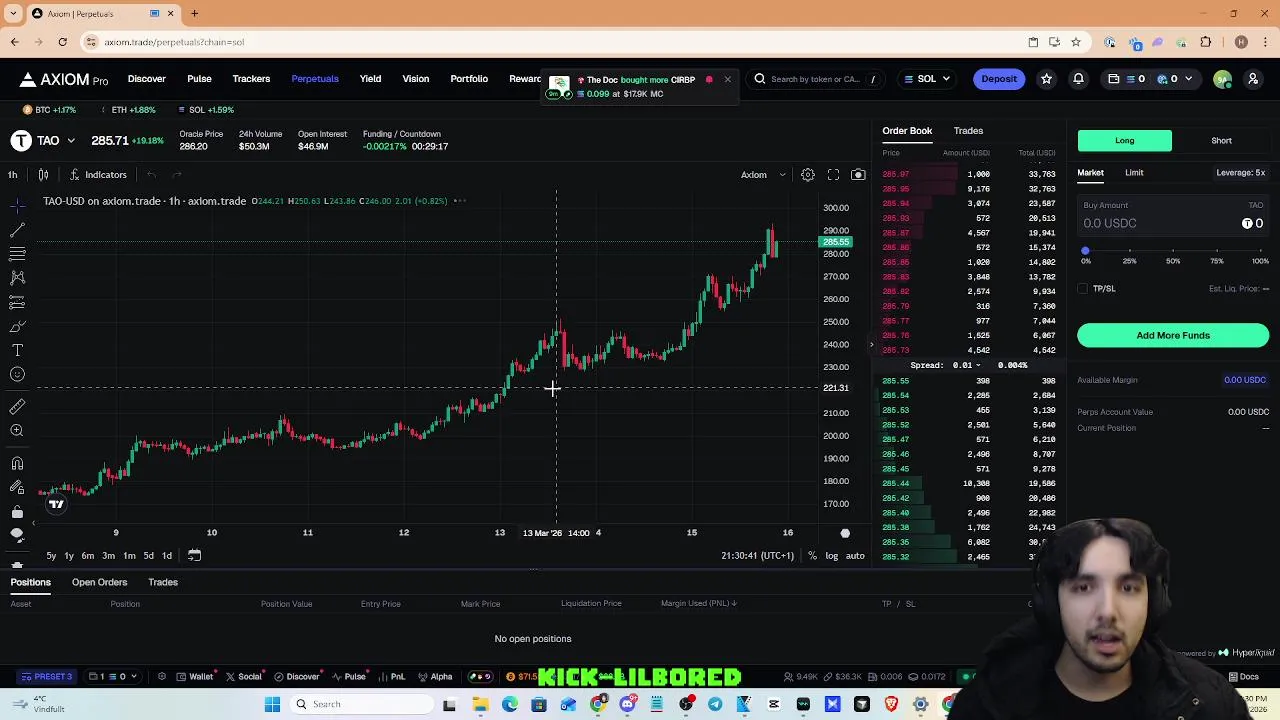Open the favorites star
Viewport: 1280px width, 720px height.
pyautogui.click(x=1046, y=79)
